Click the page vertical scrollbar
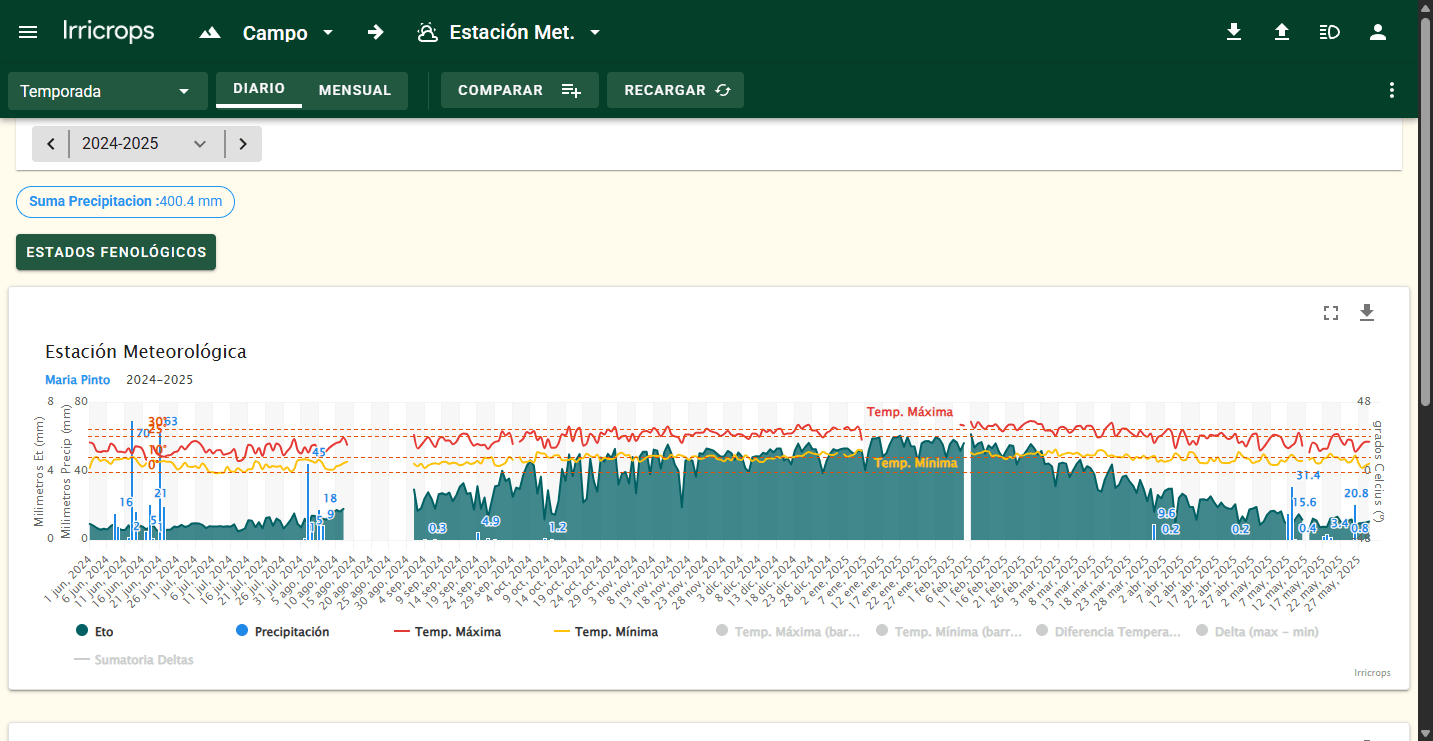This screenshot has height=741, width=1433. coord(1426,200)
